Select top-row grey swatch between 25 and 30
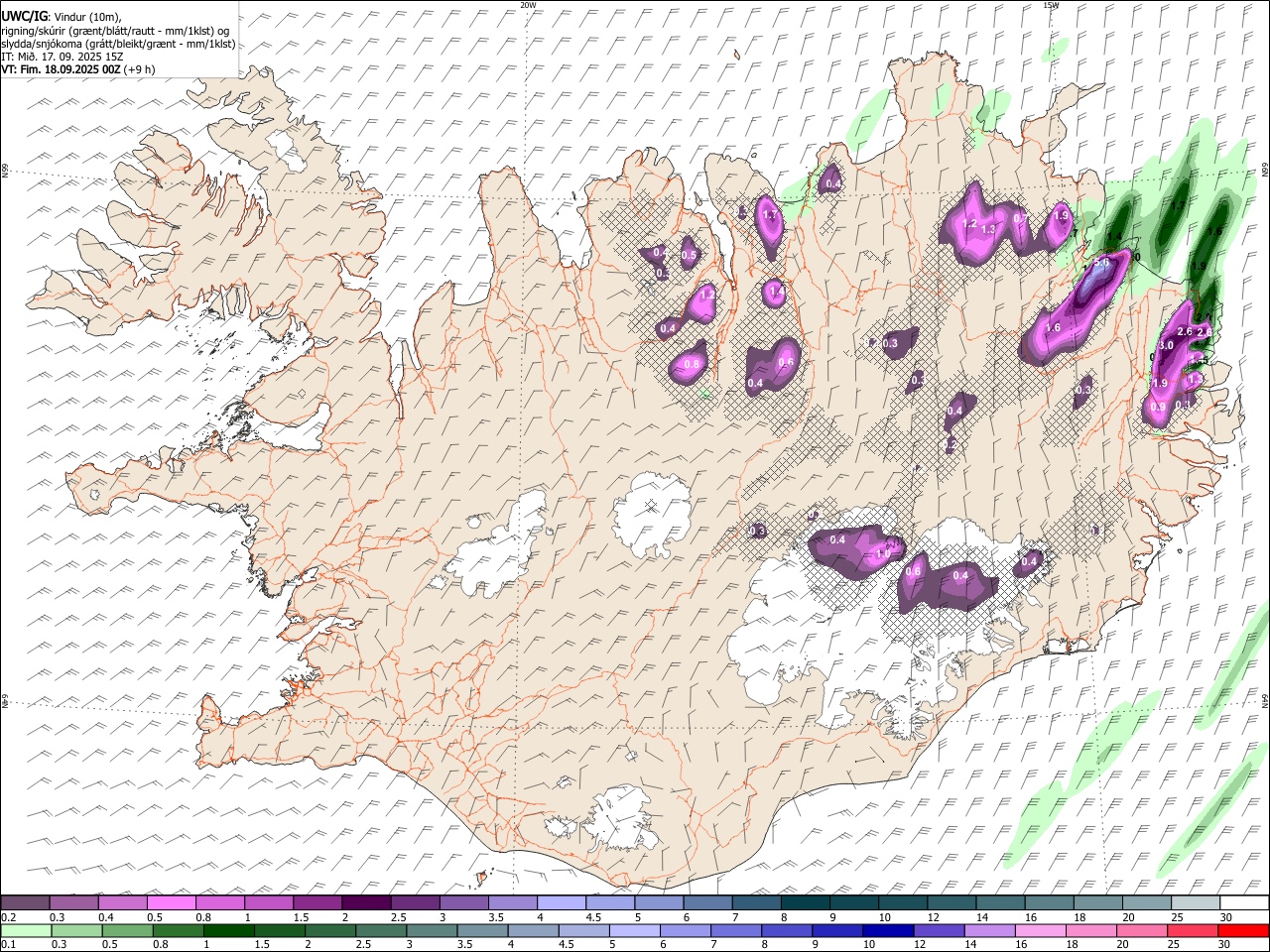Image resolution: width=1270 pixels, height=952 pixels. pyautogui.click(x=1195, y=902)
